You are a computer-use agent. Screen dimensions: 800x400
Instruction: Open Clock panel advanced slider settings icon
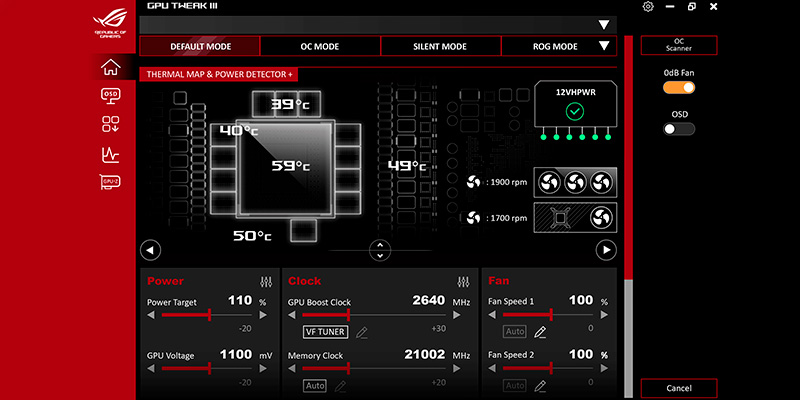pos(463,281)
